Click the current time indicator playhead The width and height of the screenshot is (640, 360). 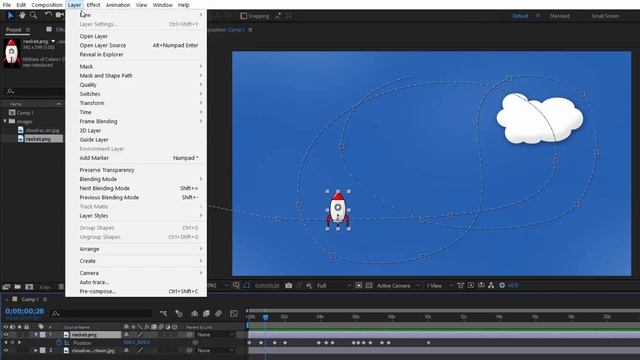pos(265,317)
